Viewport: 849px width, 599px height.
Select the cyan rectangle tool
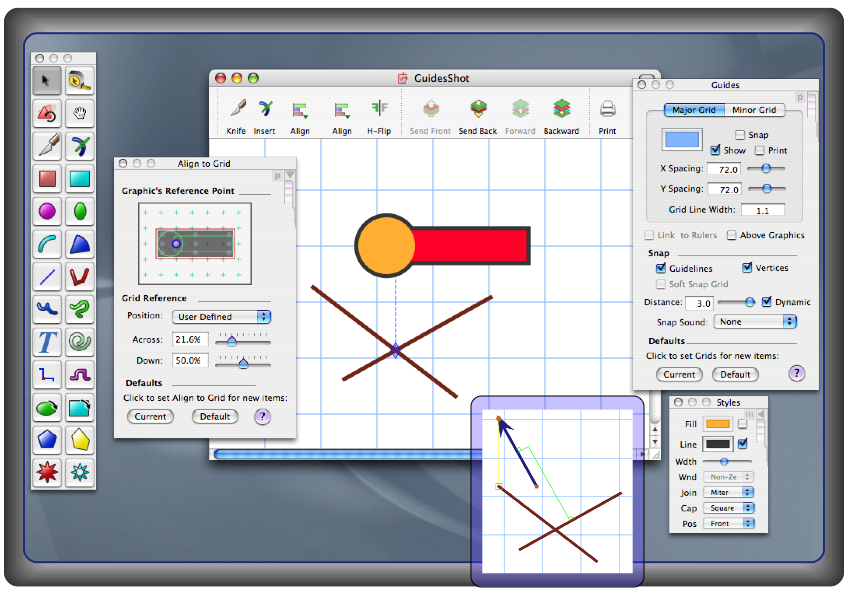80,178
